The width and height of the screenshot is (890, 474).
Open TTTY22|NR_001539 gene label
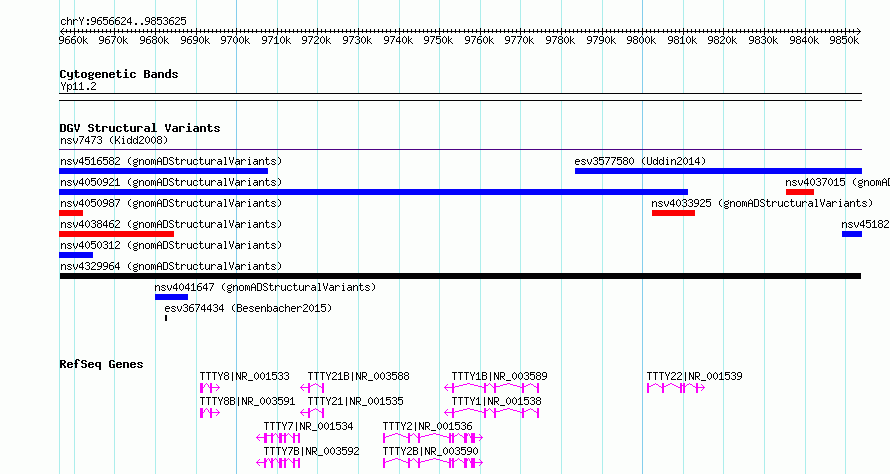(694, 376)
